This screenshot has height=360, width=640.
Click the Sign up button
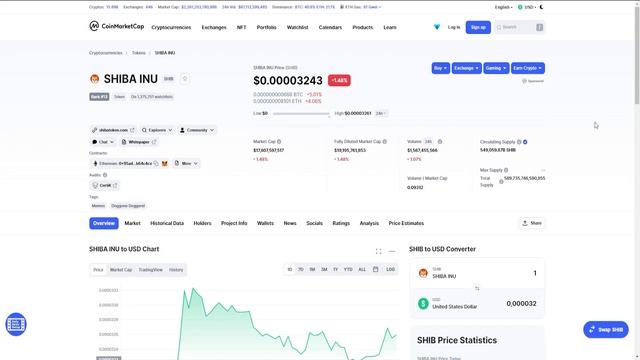tap(478, 27)
